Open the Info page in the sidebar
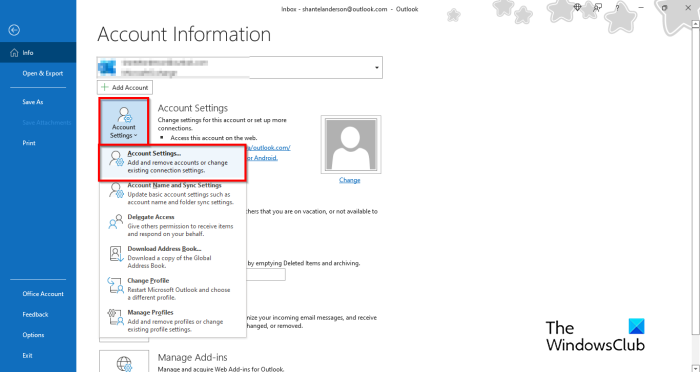 coord(38,53)
